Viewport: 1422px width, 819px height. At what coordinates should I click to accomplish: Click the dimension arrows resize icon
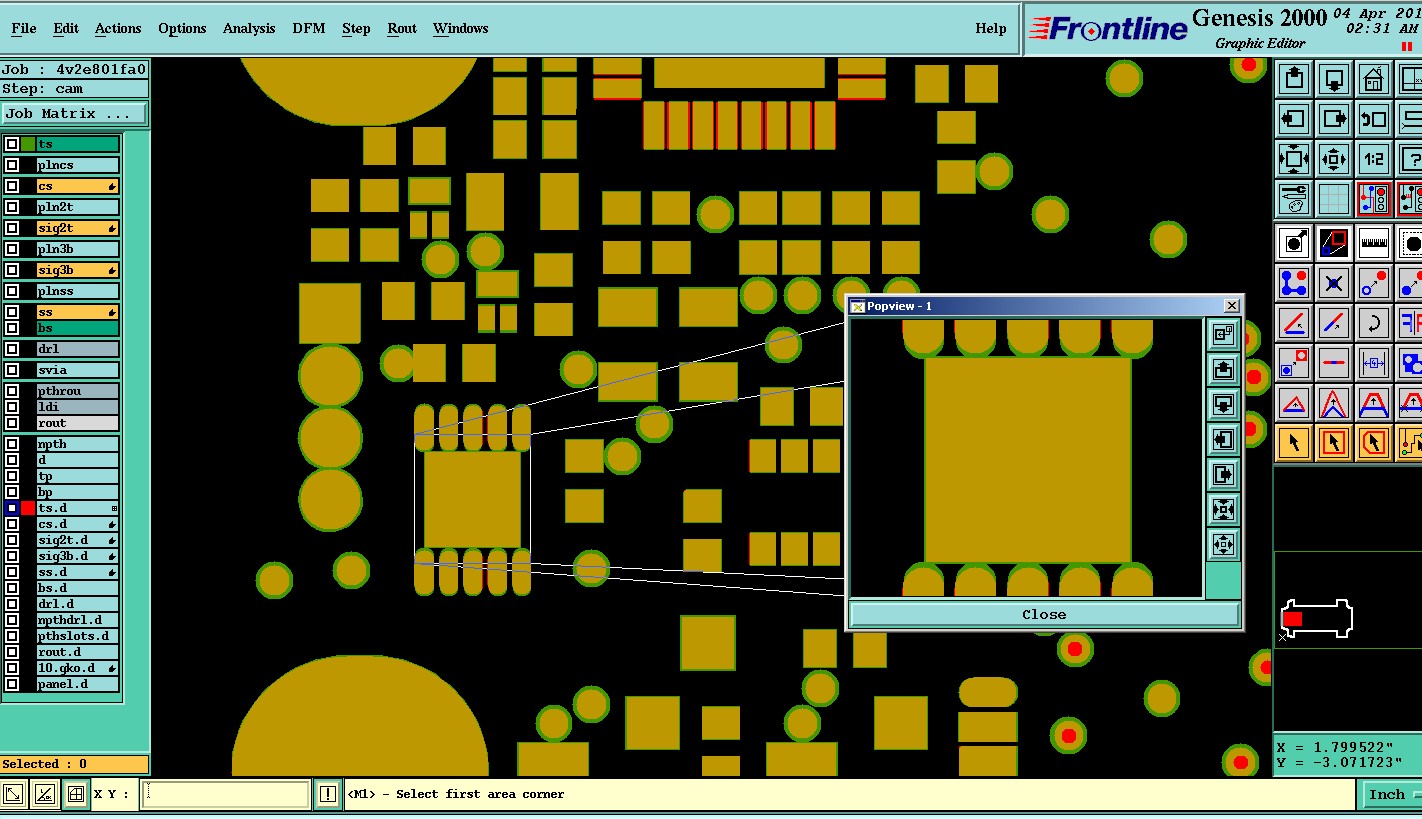pos(1374,363)
